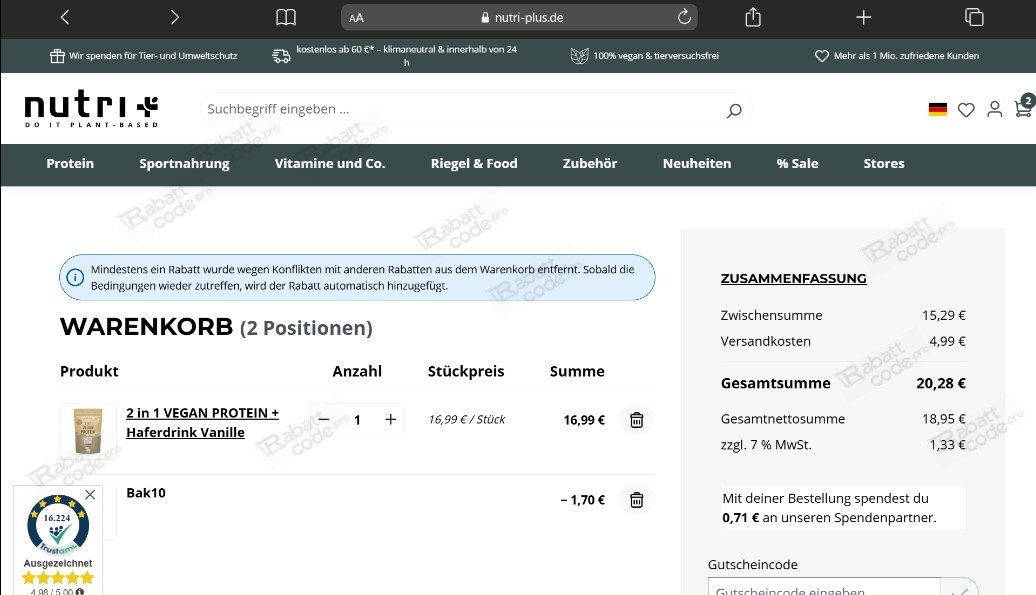
Task: Remove the Bak10 discount with trash icon
Action: [636, 500]
